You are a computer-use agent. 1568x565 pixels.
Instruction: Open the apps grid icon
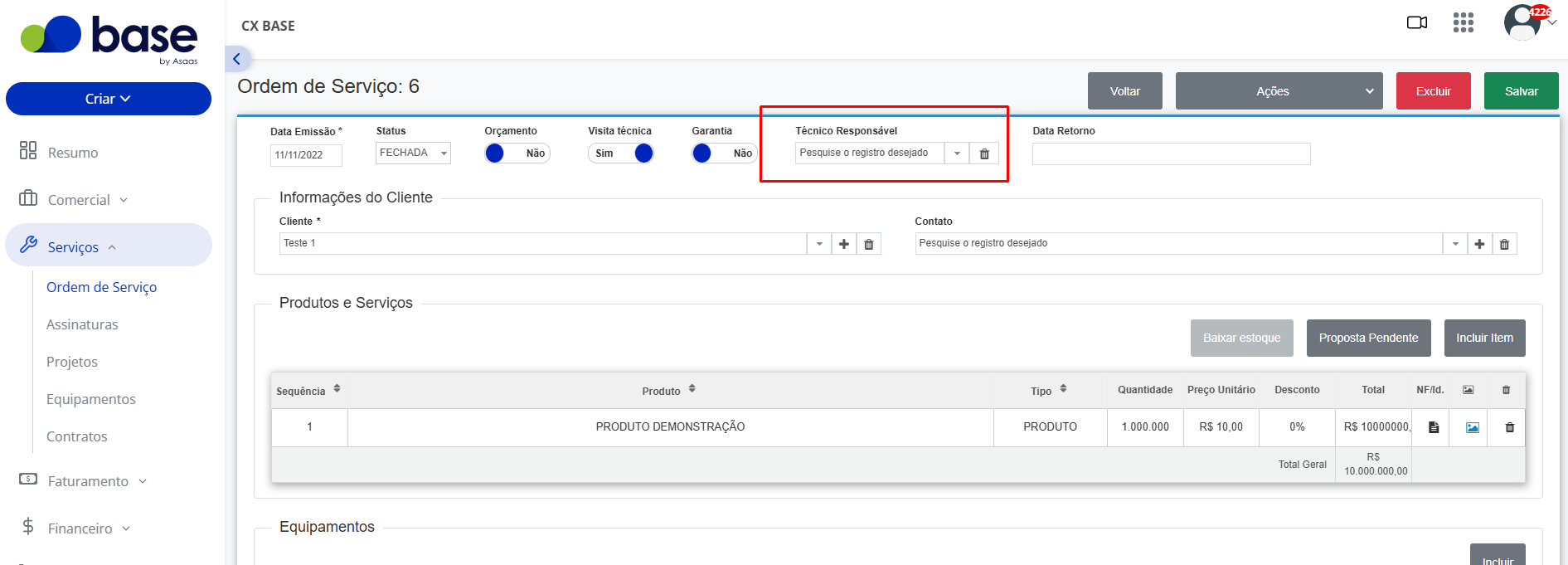[x=1464, y=22]
